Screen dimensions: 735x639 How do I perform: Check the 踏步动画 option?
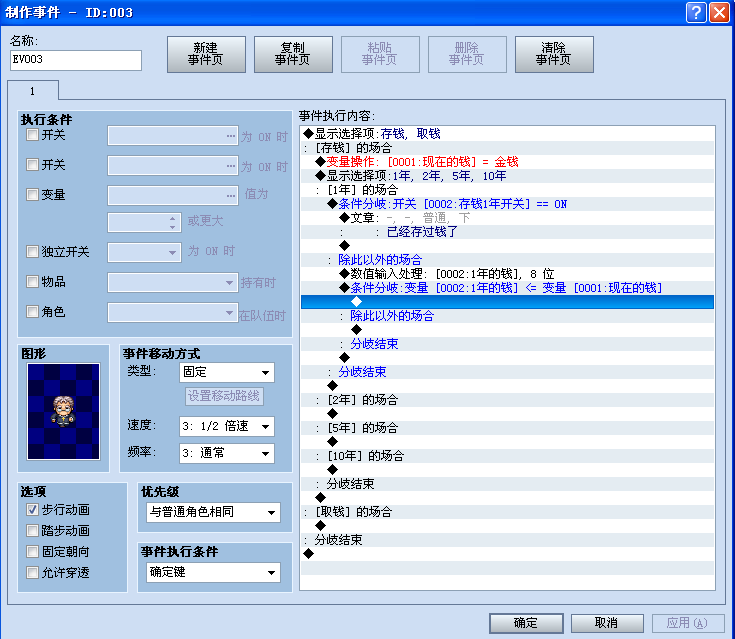[x=32, y=531]
